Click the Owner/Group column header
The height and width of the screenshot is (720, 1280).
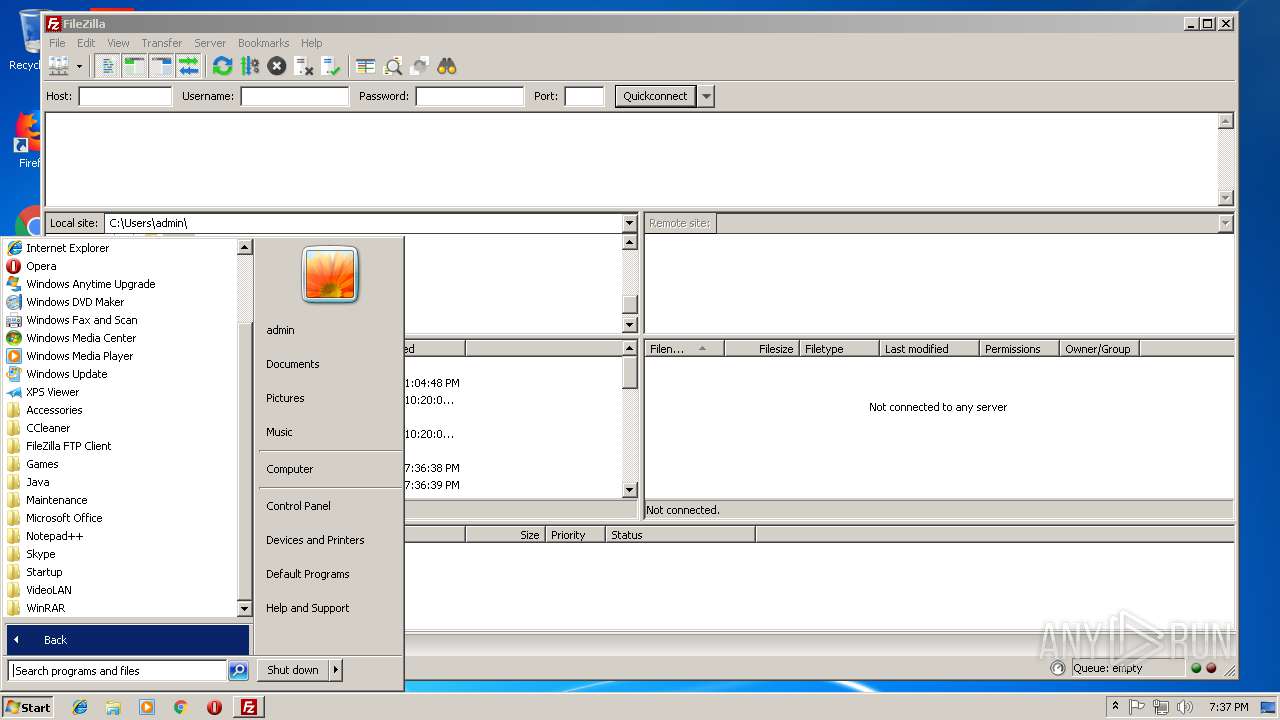[x=1099, y=349]
